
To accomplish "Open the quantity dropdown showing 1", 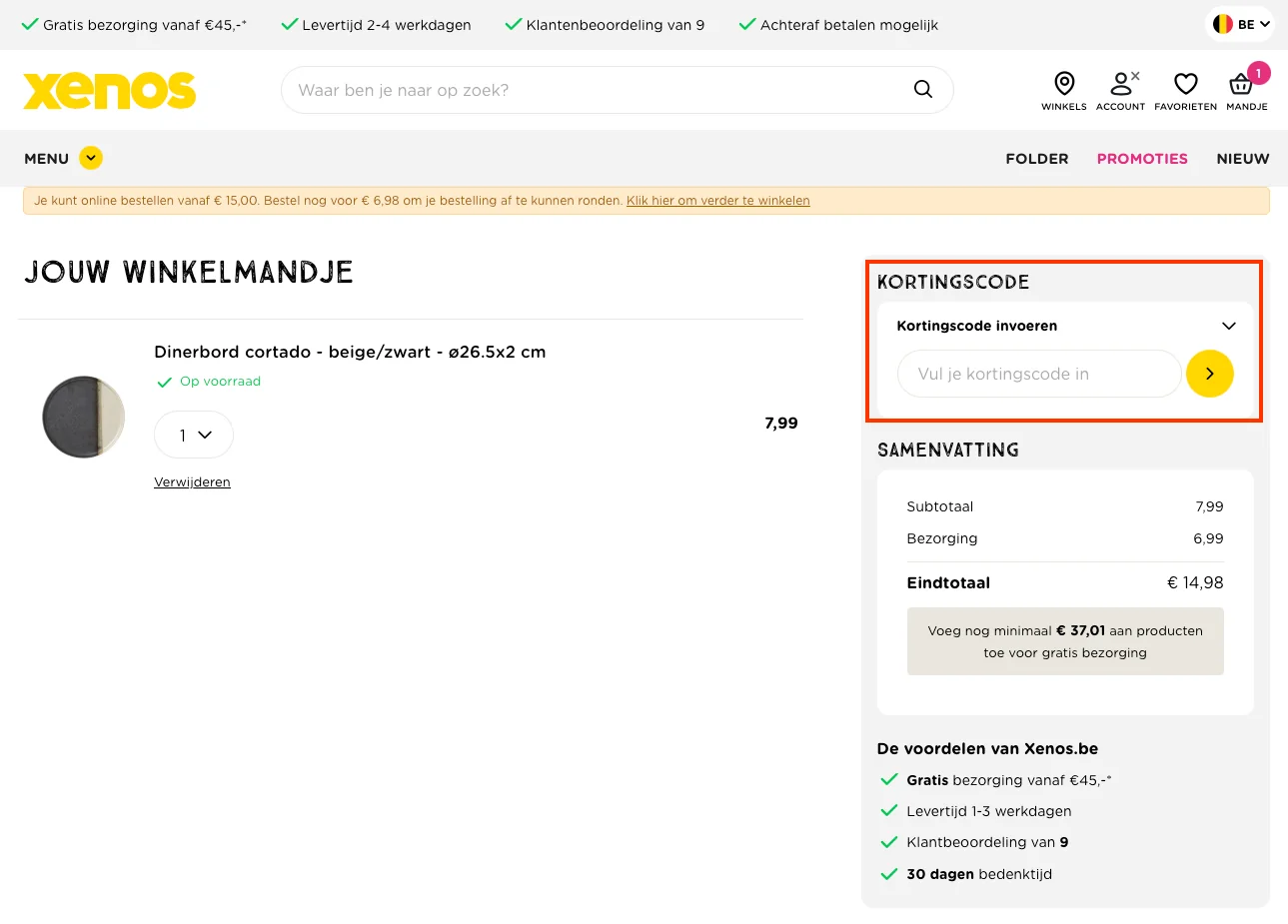I will (193, 435).
